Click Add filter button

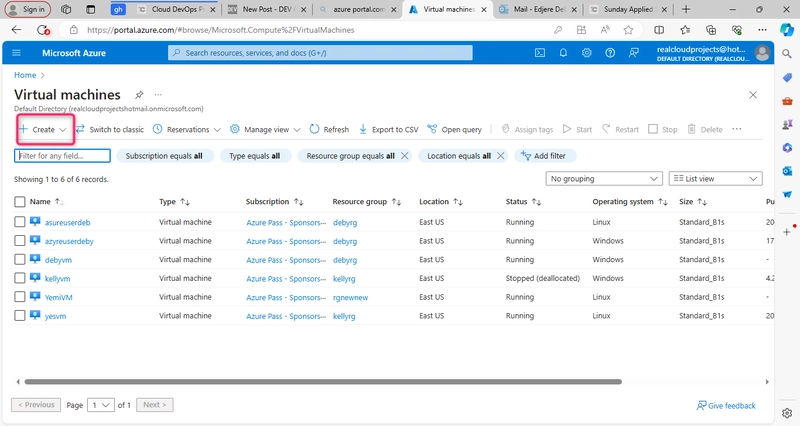tap(544, 156)
